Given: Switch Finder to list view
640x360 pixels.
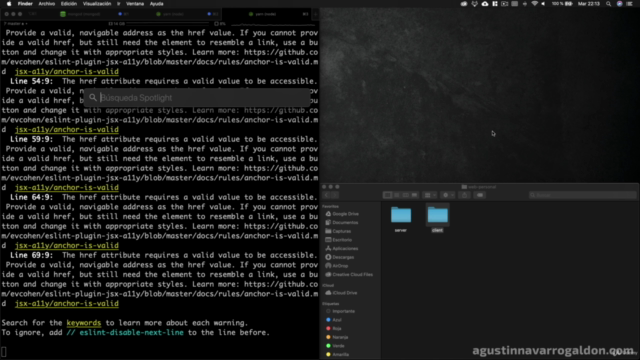Looking at the screenshot, I should 396,195.
